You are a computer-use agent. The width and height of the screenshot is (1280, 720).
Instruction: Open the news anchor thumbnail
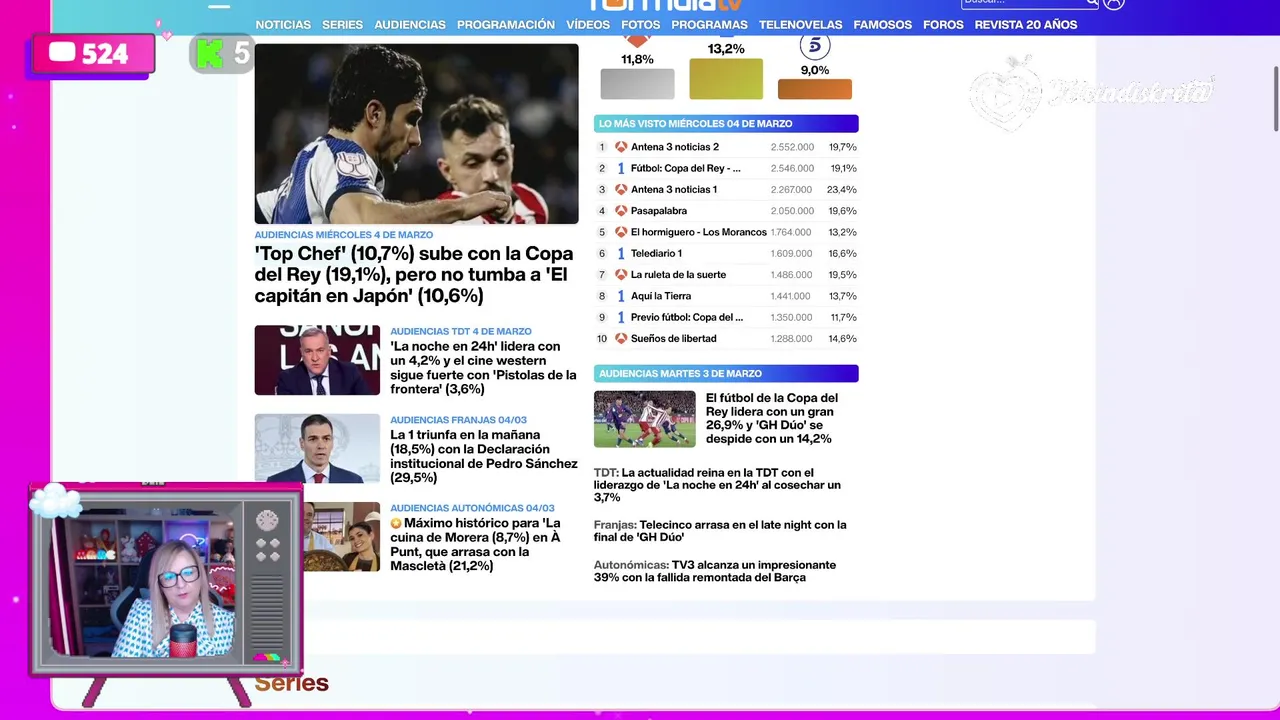[317, 360]
